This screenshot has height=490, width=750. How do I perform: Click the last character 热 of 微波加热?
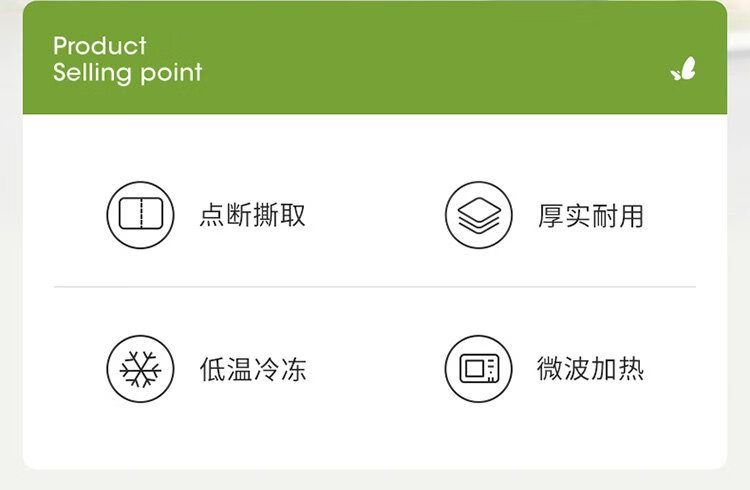pos(631,370)
